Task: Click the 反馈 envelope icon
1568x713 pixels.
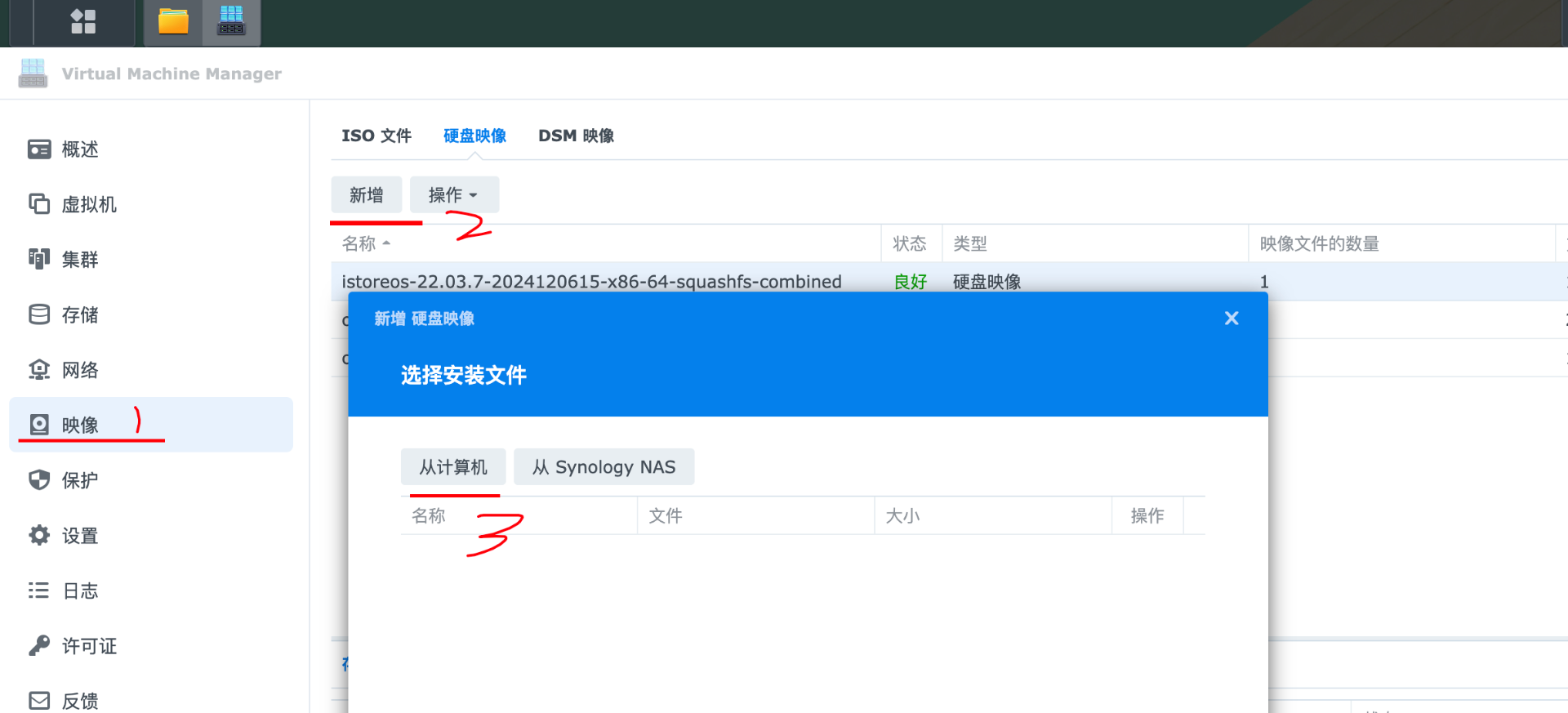Action: coord(39,701)
